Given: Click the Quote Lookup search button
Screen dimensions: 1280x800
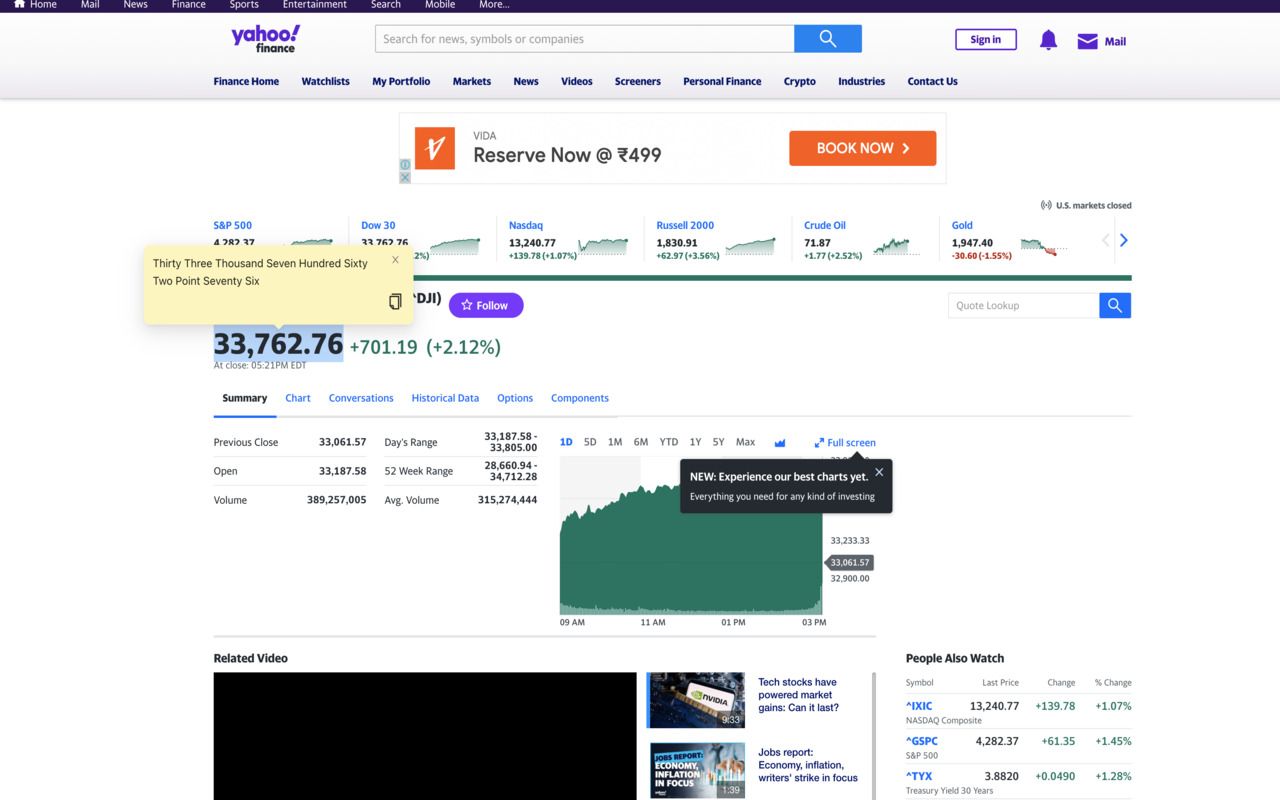Looking at the screenshot, I should pyautogui.click(x=1115, y=305).
